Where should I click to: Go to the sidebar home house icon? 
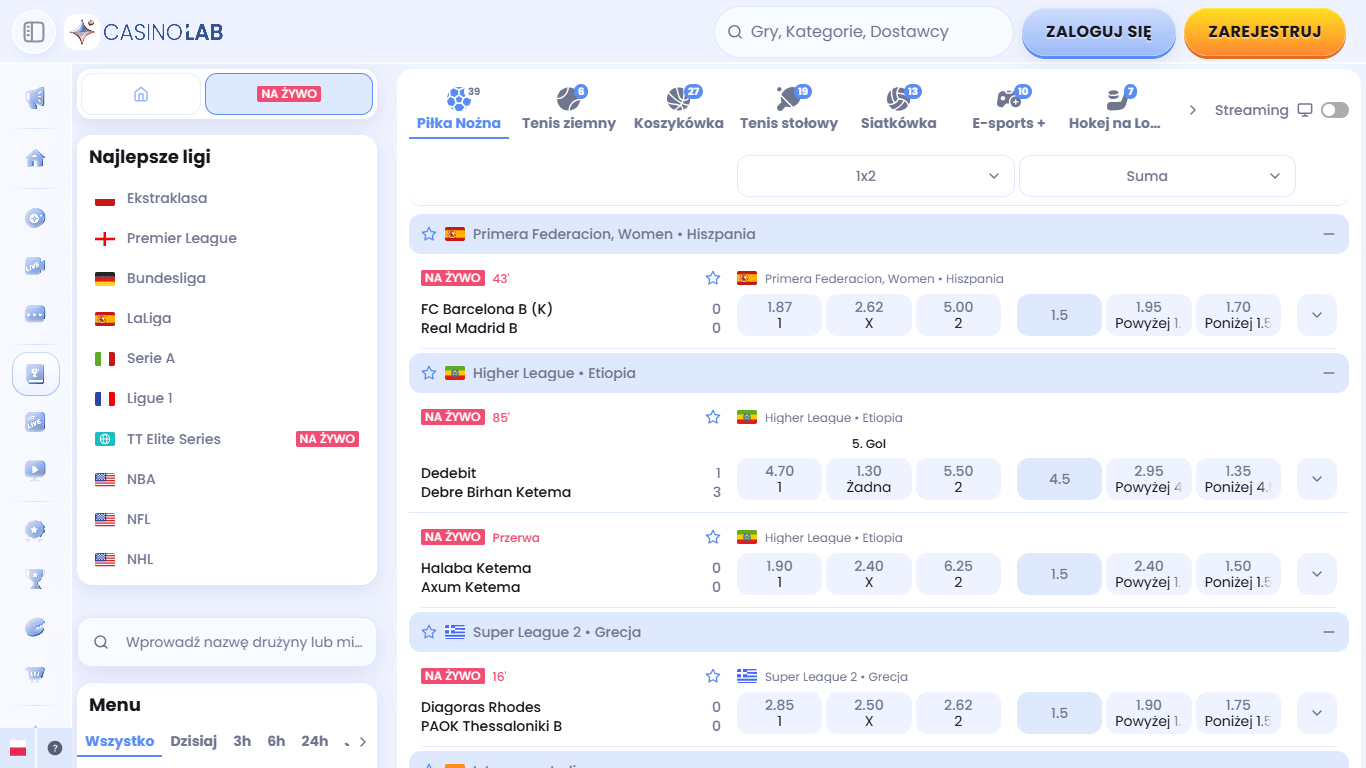(x=35, y=158)
